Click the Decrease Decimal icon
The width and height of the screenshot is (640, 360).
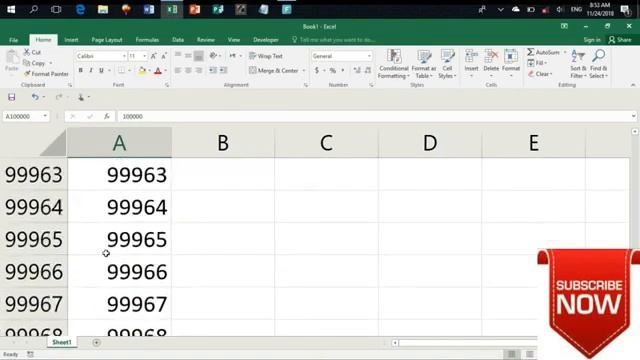pos(368,70)
